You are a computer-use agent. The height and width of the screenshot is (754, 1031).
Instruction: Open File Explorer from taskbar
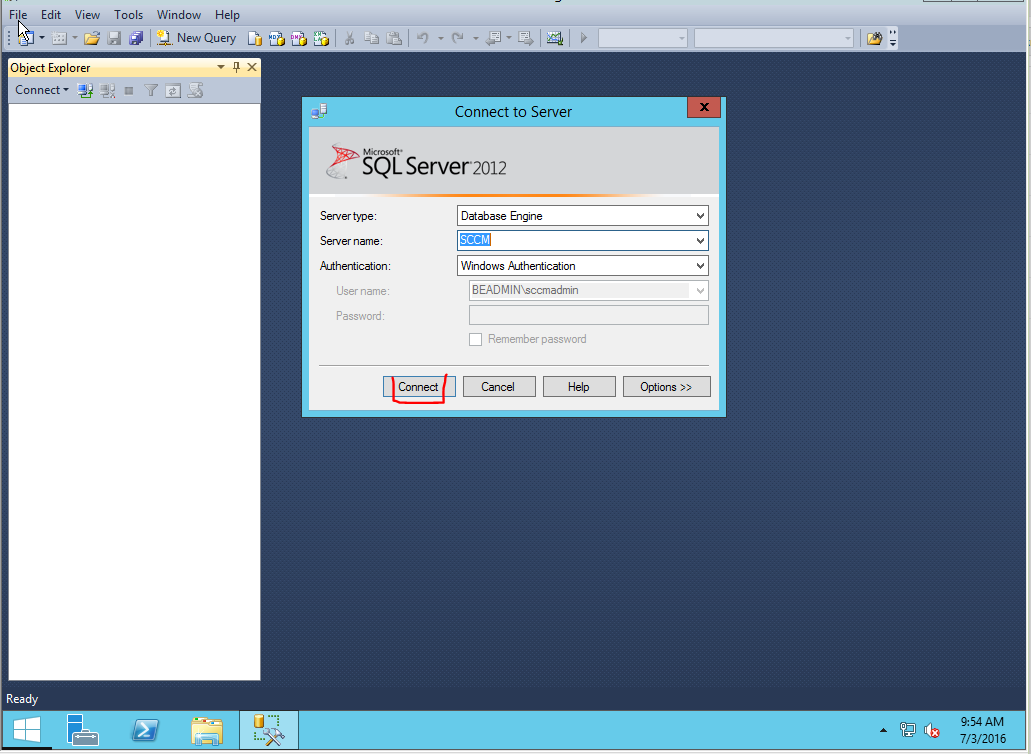click(207, 730)
